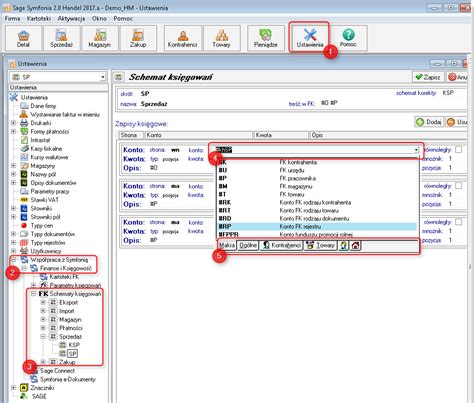Select the Znaczniki tree item
The width and height of the screenshot is (474, 403).
42,388
